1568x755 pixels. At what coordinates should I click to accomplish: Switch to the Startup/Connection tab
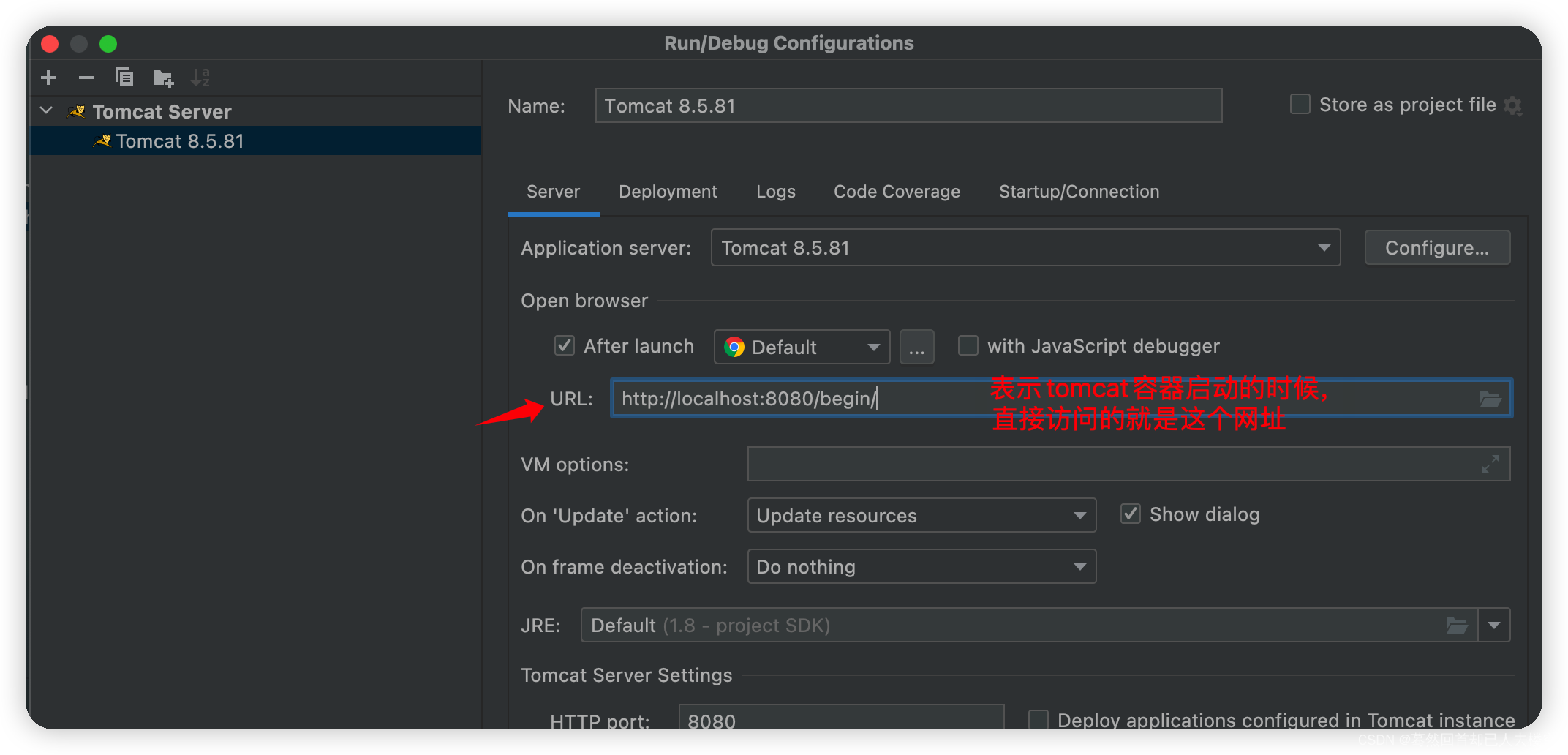[x=1079, y=192]
